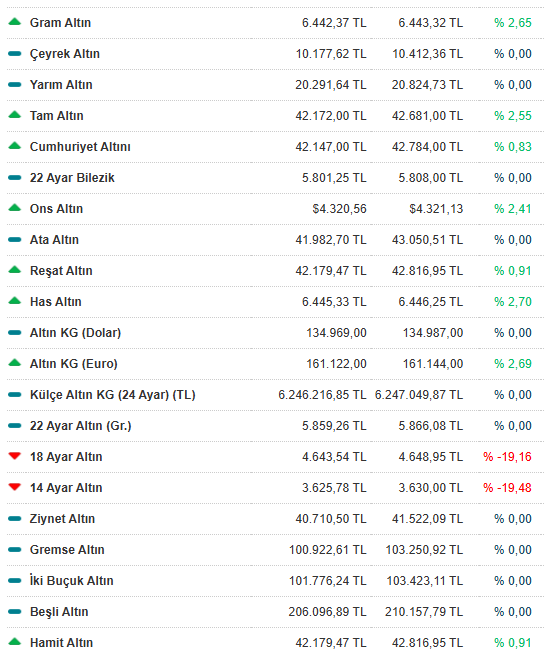Image resolution: width=545 pixels, height=657 pixels.
Task: Open the 22 Ayar Bilezik link
Action: (x=72, y=178)
